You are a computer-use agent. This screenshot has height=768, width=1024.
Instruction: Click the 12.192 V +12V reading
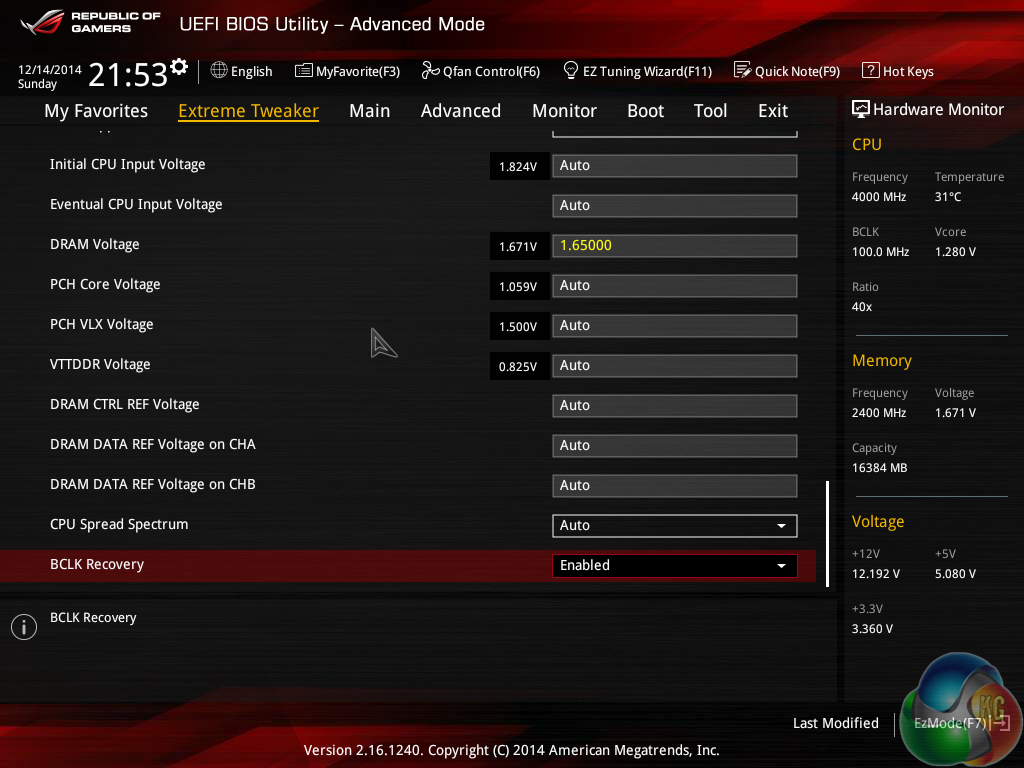point(876,573)
